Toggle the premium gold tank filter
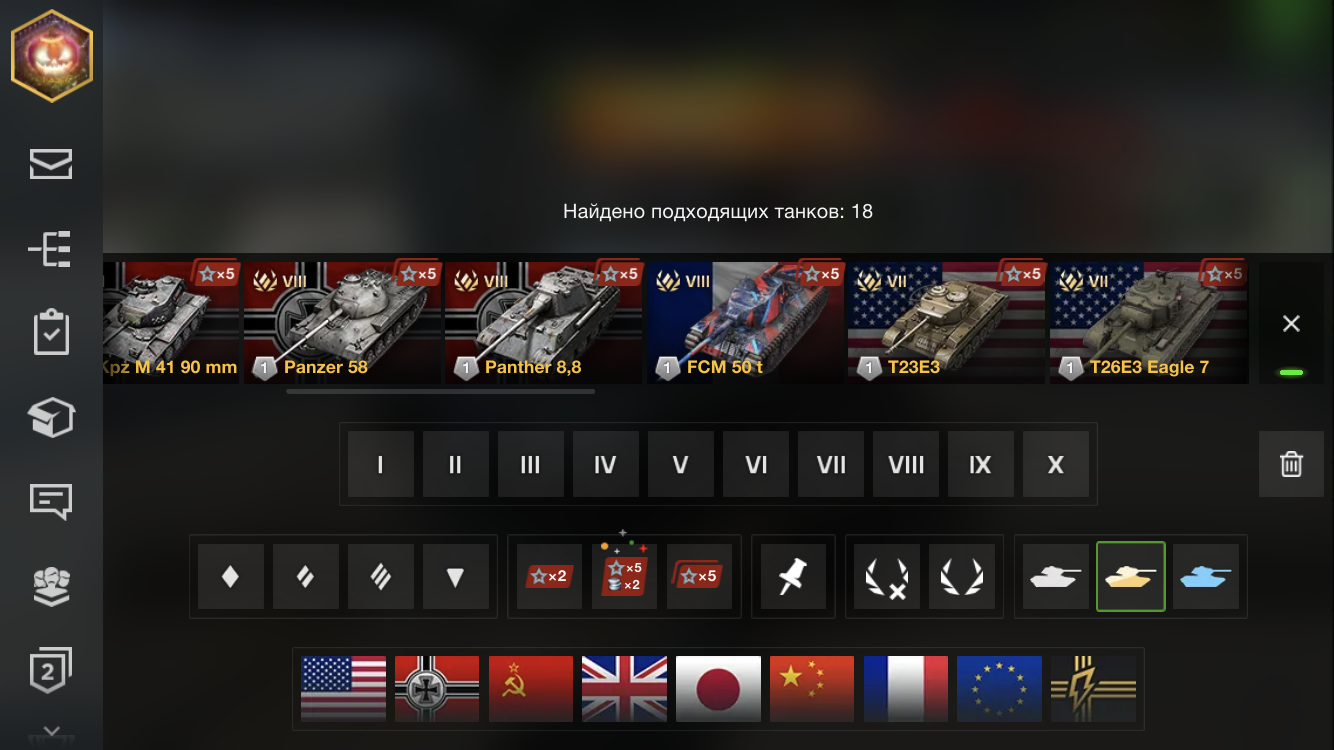The image size is (1334, 750). [x=1131, y=577]
